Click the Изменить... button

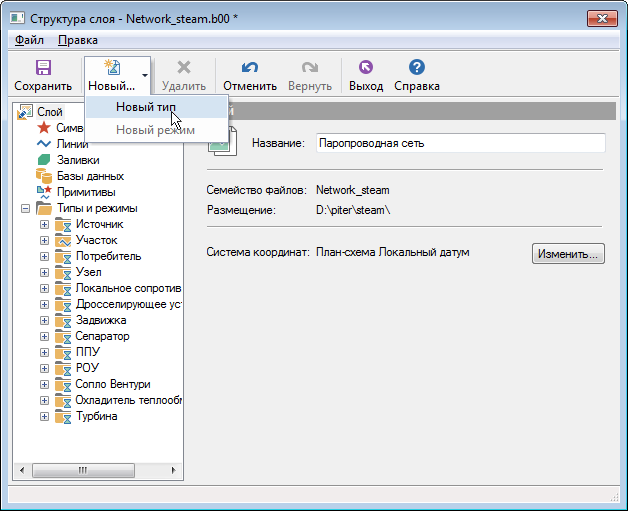[x=568, y=254]
